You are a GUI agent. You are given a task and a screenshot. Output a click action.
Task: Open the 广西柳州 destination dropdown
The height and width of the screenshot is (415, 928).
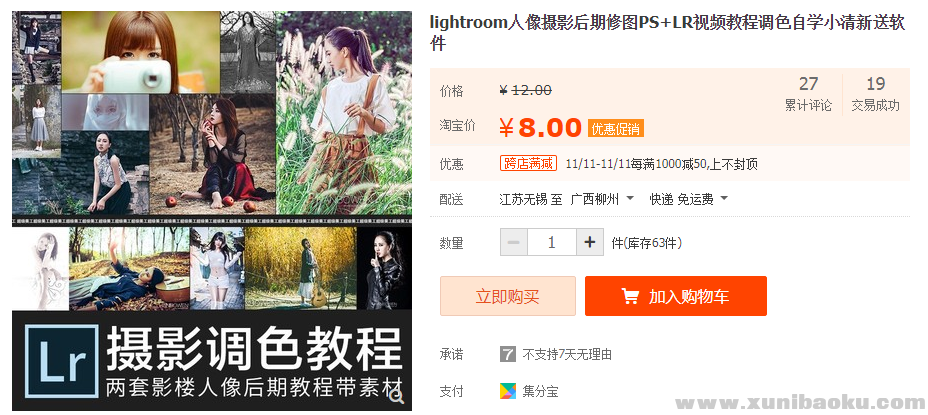[602, 200]
